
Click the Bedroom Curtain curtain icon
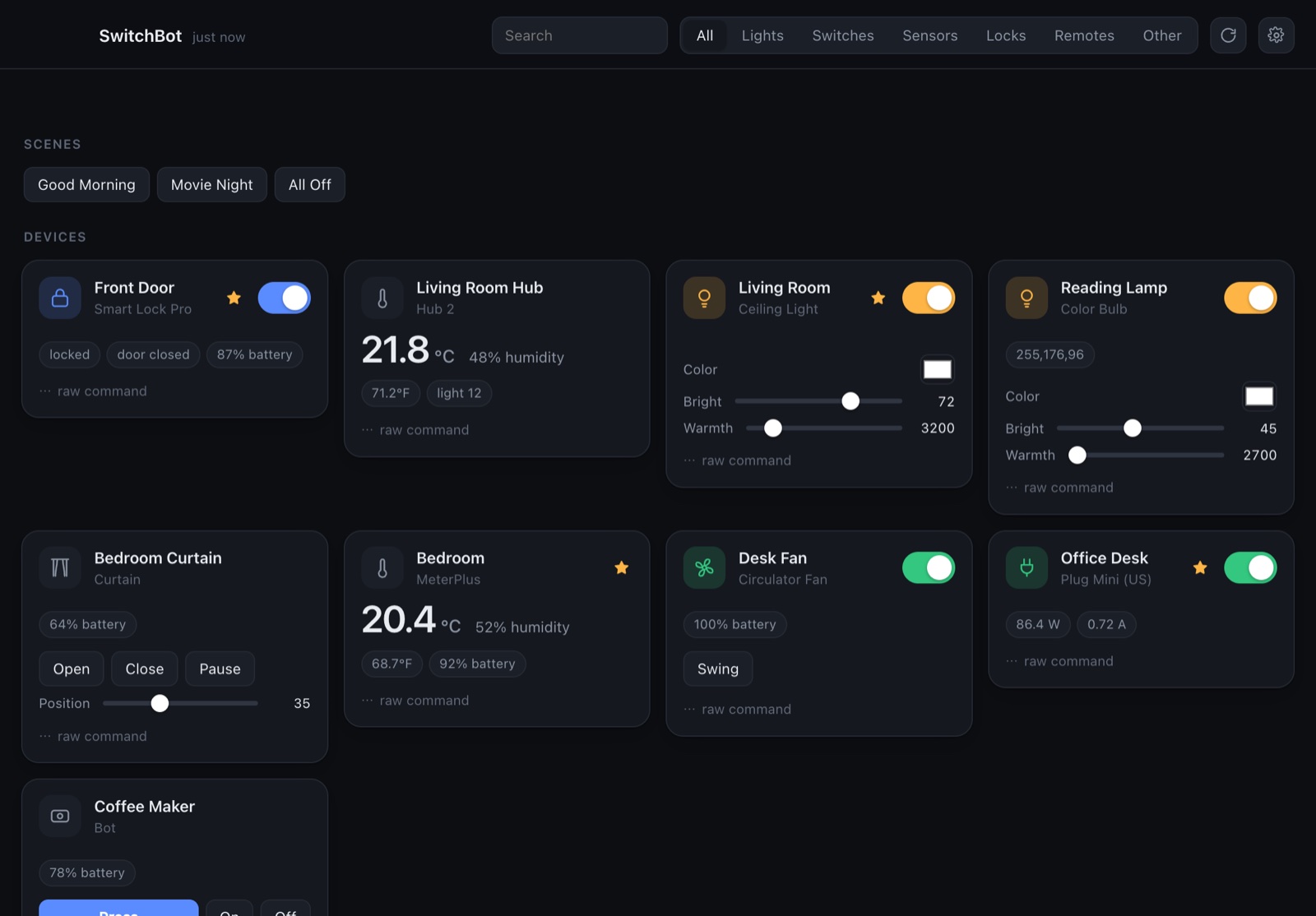(60, 567)
